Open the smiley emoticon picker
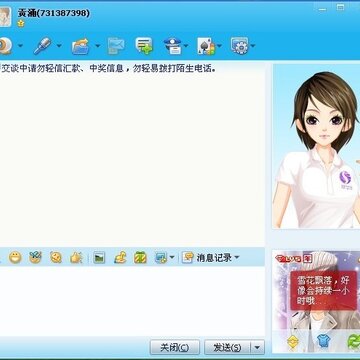This screenshot has height=360, width=360. coord(15,257)
